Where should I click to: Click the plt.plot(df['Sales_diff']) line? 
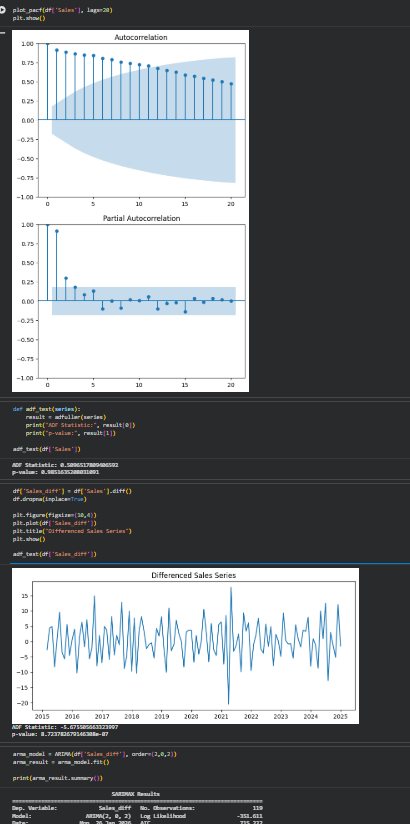(x=55, y=522)
